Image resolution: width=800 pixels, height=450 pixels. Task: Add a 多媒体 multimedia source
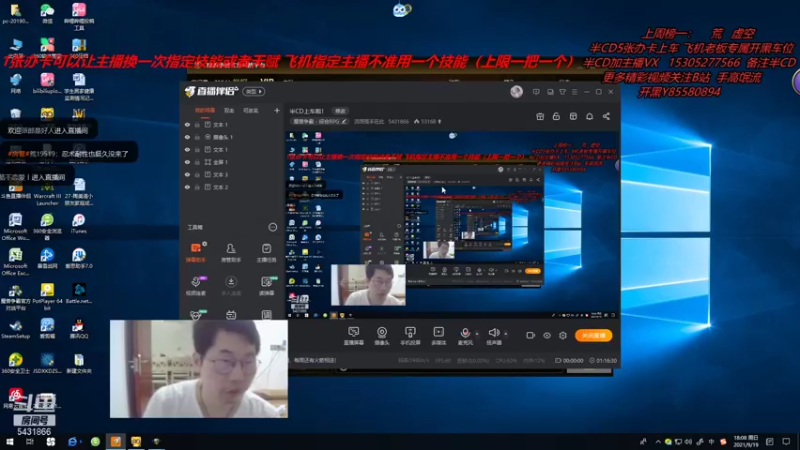pyautogui.click(x=438, y=336)
